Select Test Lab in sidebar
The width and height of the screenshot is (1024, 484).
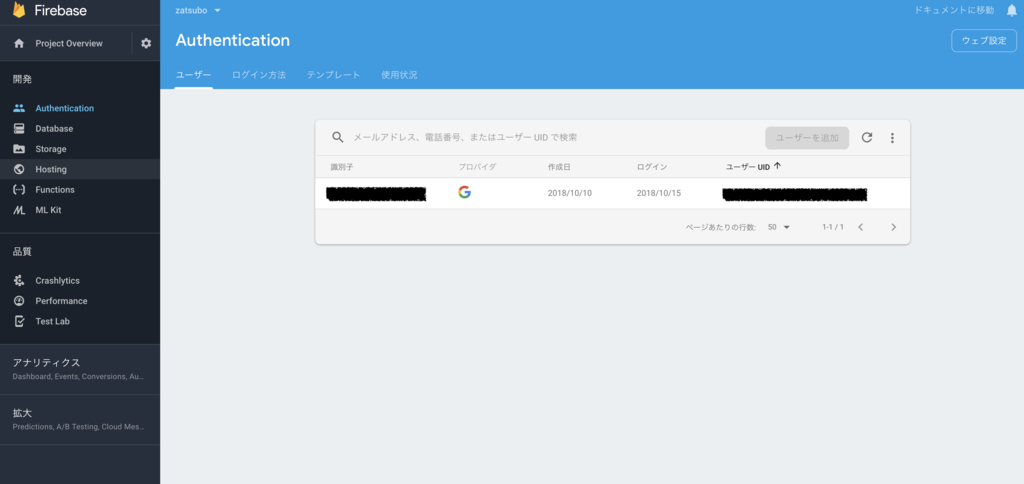coord(52,321)
